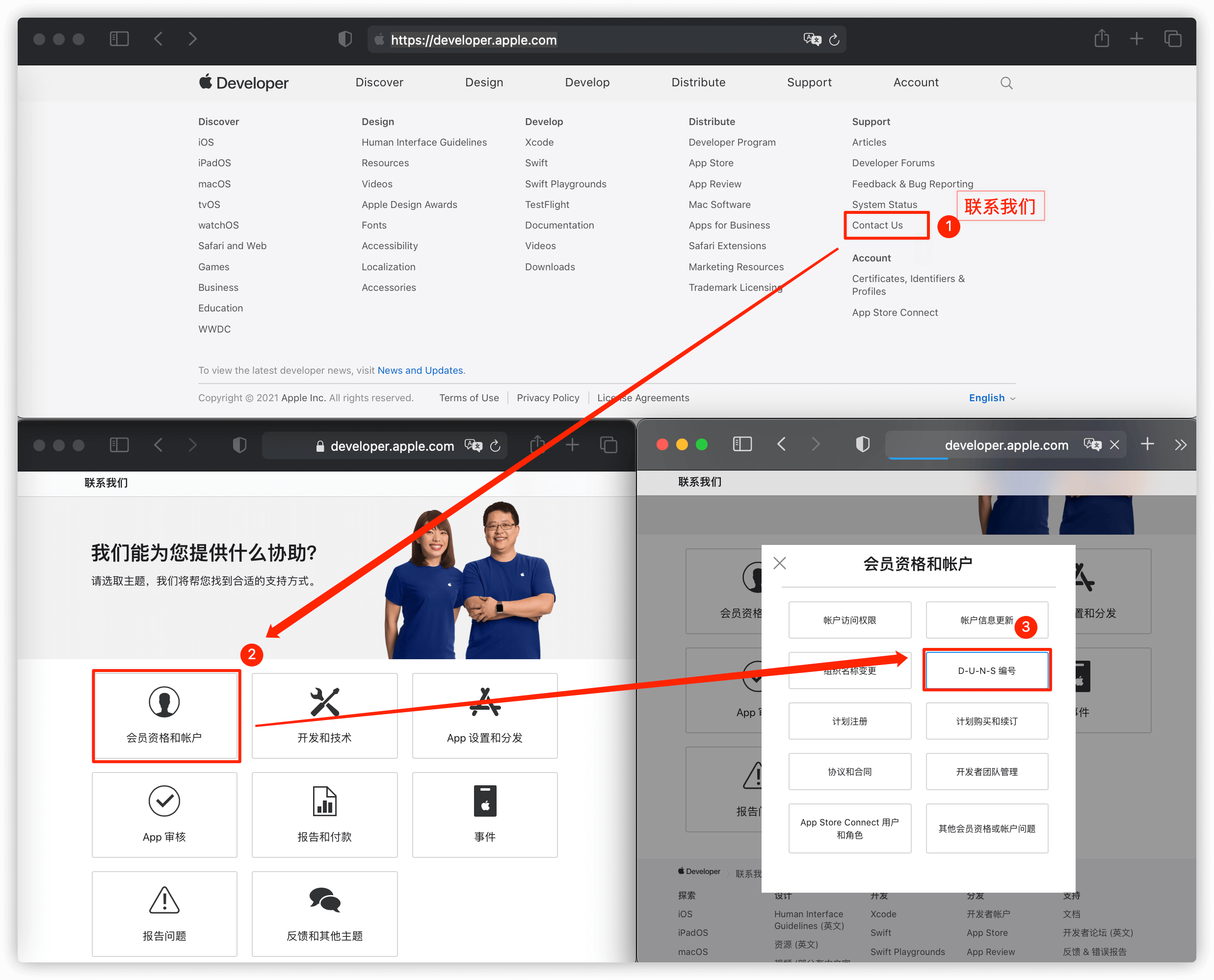Open the App Store Connect link
Viewport: 1214px width, 980px height.
coord(895,312)
